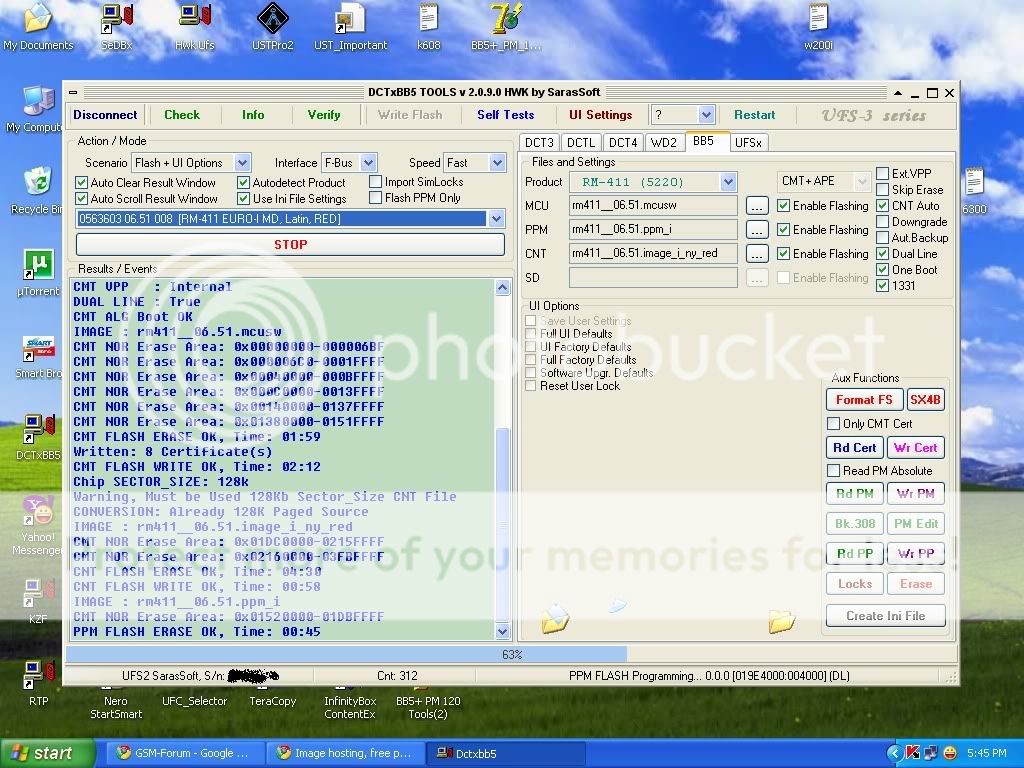Uncheck Use Ini File Settings
The image size is (1024, 768).
(x=244, y=198)
